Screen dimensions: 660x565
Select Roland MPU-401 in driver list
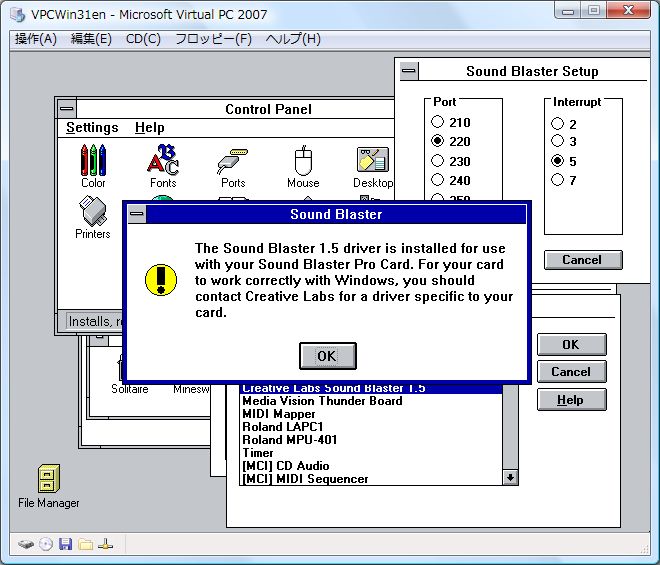click(371, 440)
